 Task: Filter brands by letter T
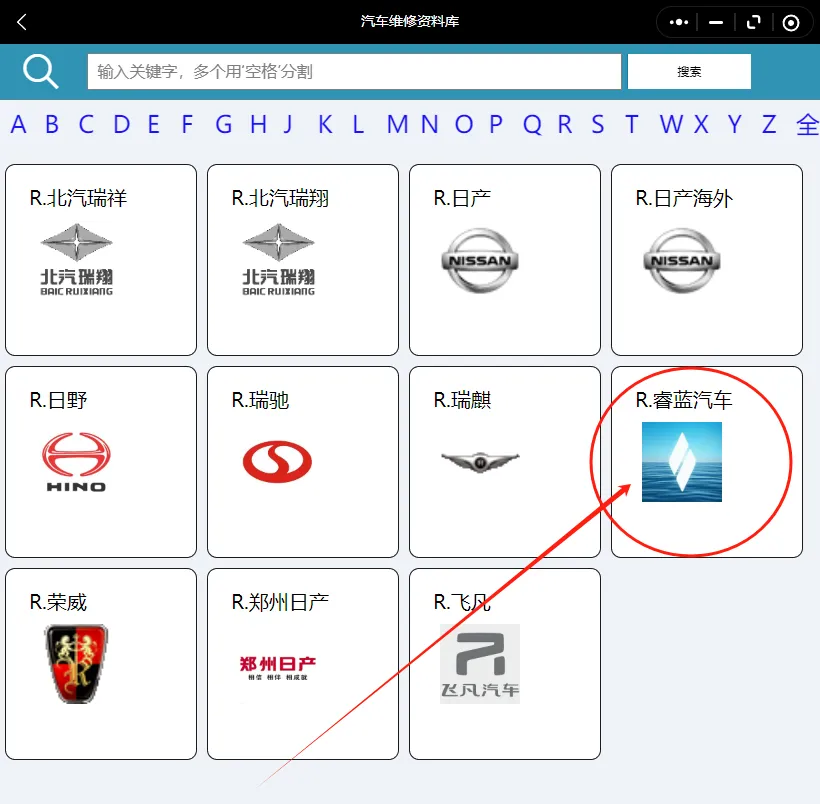[632, 124]
